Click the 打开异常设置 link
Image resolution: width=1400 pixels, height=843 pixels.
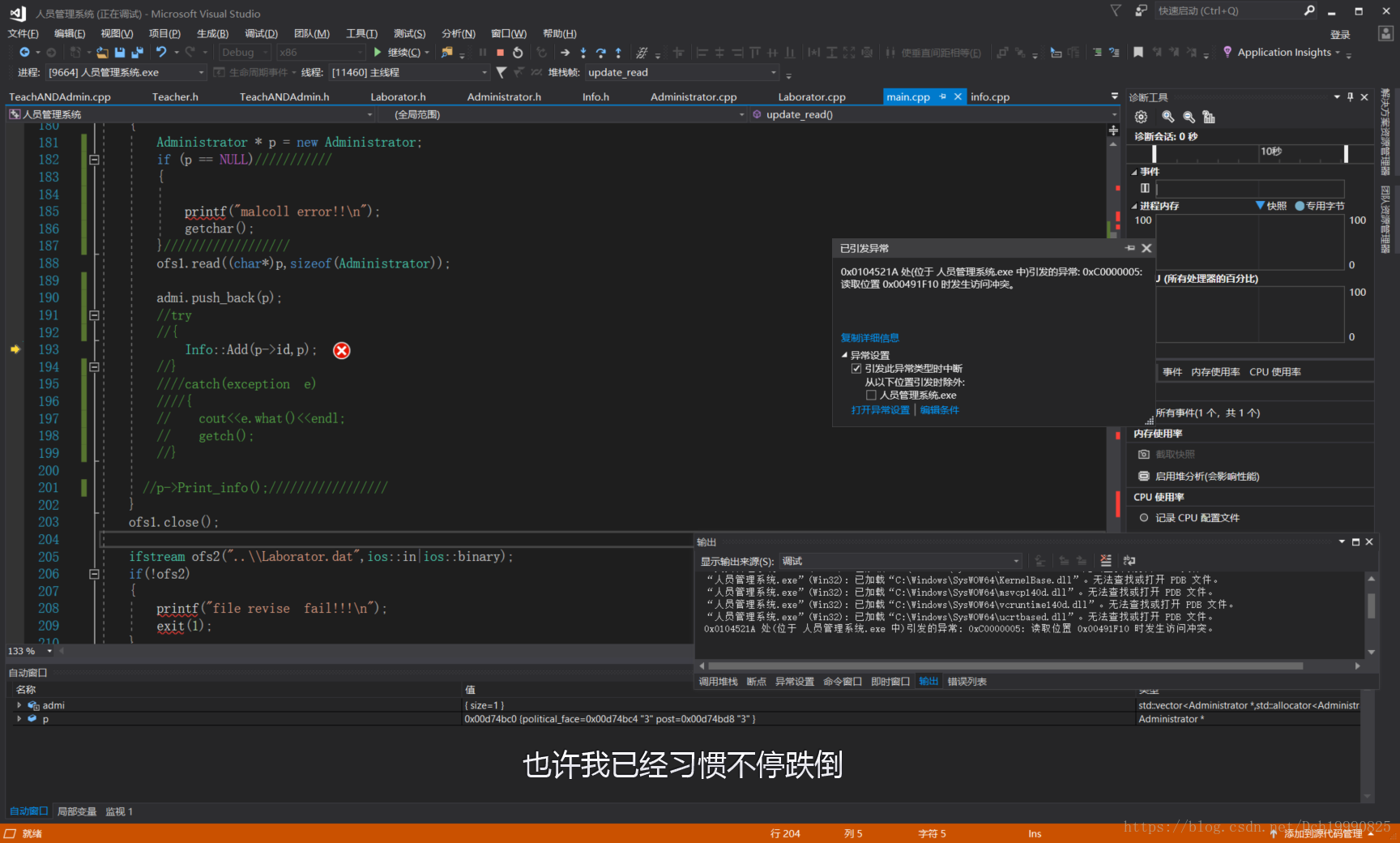[x=881, y=410]
